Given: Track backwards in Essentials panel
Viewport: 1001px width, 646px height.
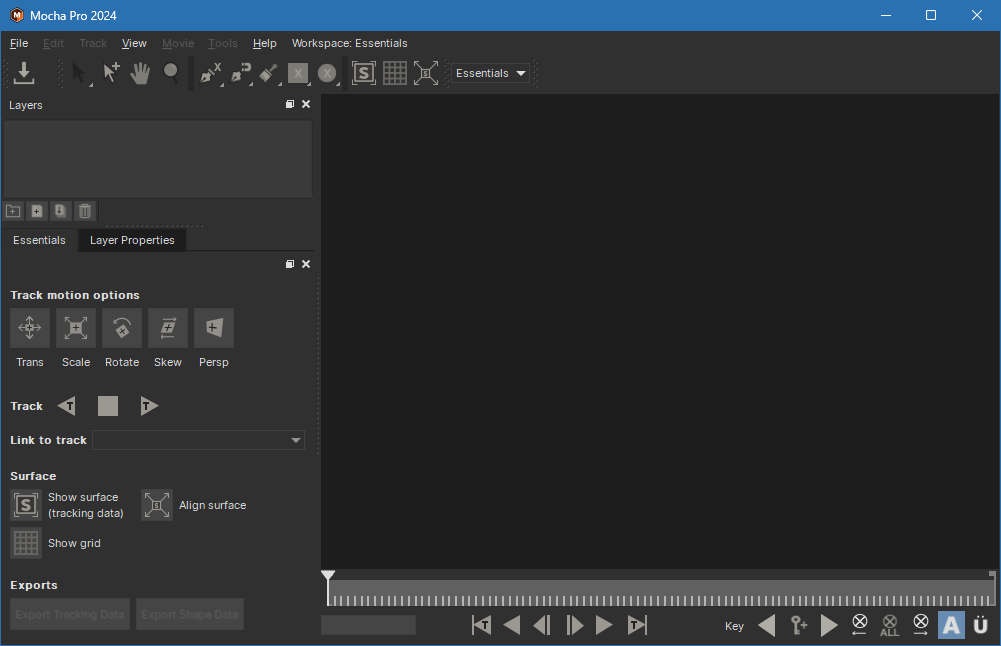Looking at the screenshot, I should click(x=67, y=406).
